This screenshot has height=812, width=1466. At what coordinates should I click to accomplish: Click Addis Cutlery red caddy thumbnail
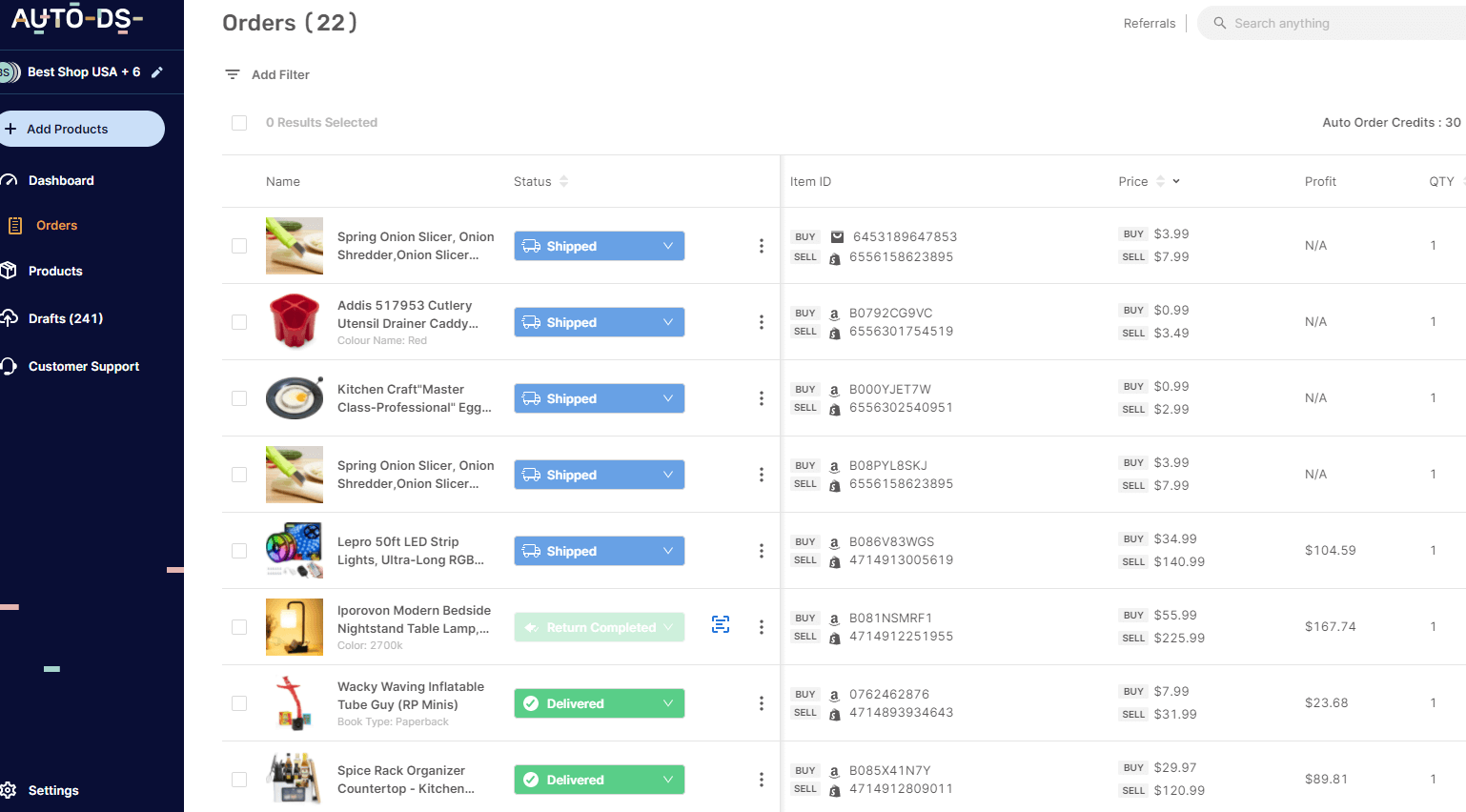[295, 322]
